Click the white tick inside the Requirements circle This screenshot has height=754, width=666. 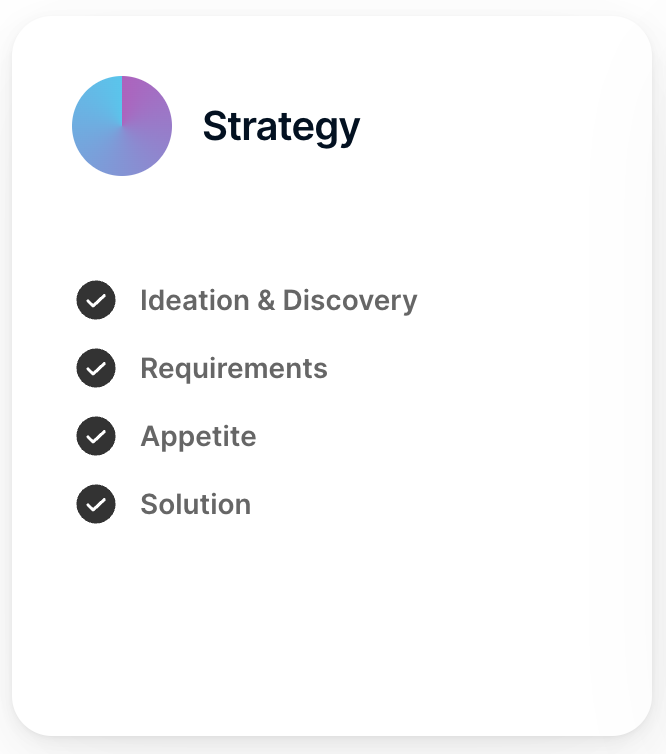pyautogui.click(x=96, y=368)
